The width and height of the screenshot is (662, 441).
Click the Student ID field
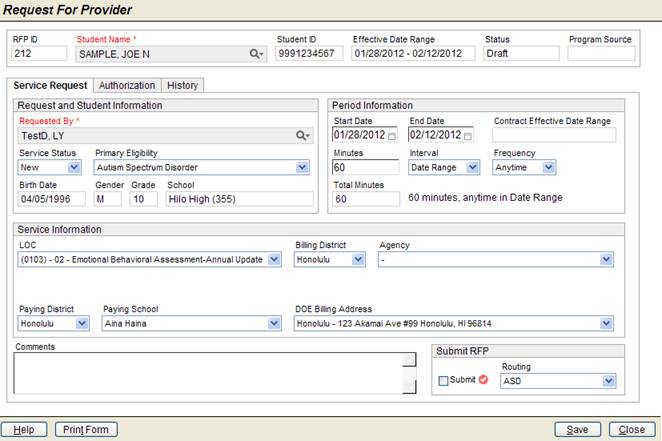click(309, 54)
